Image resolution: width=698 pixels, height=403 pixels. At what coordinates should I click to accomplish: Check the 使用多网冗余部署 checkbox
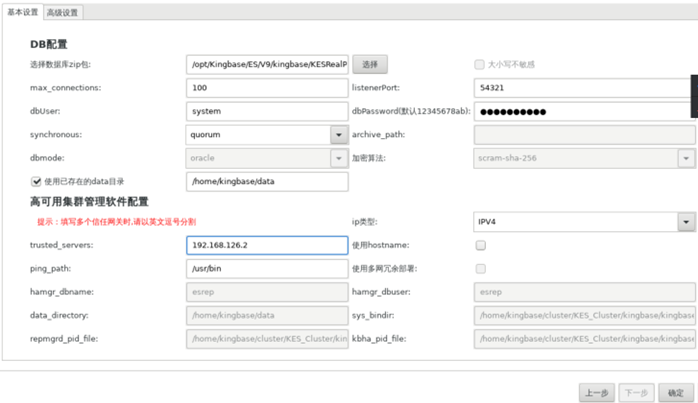pyautogui.click(x=481, y=268)
